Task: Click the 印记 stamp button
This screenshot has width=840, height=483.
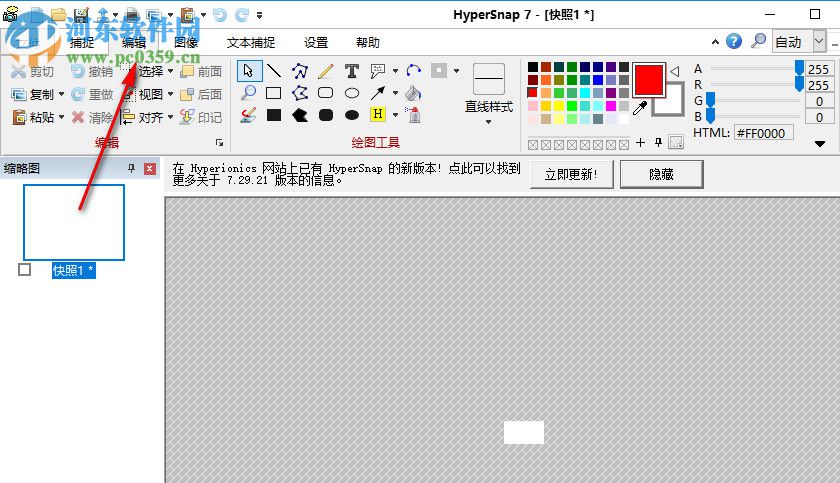Action: 201,117
